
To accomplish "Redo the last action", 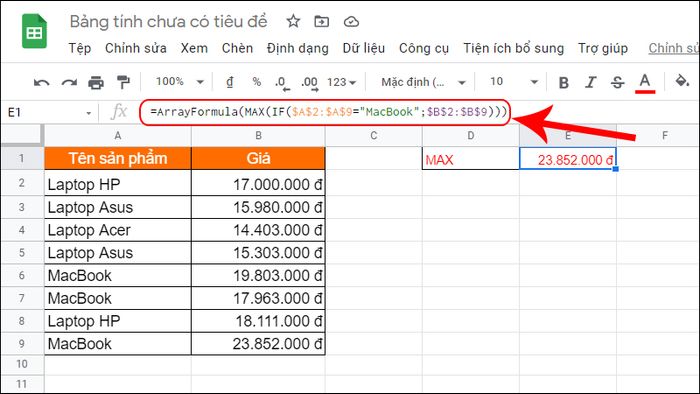I will [69, 82].
